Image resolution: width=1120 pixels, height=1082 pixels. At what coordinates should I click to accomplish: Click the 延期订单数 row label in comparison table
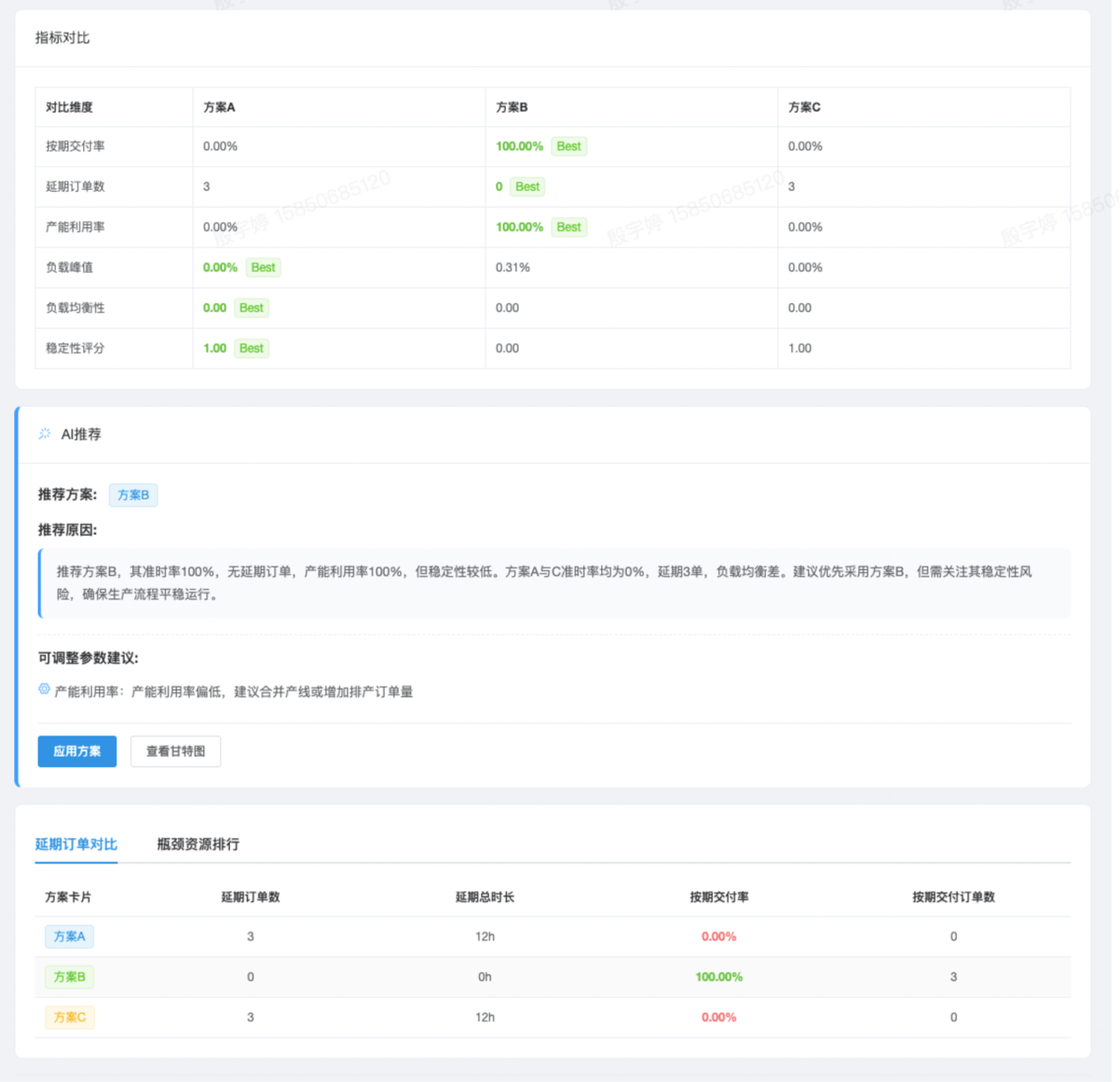[75, 186]
